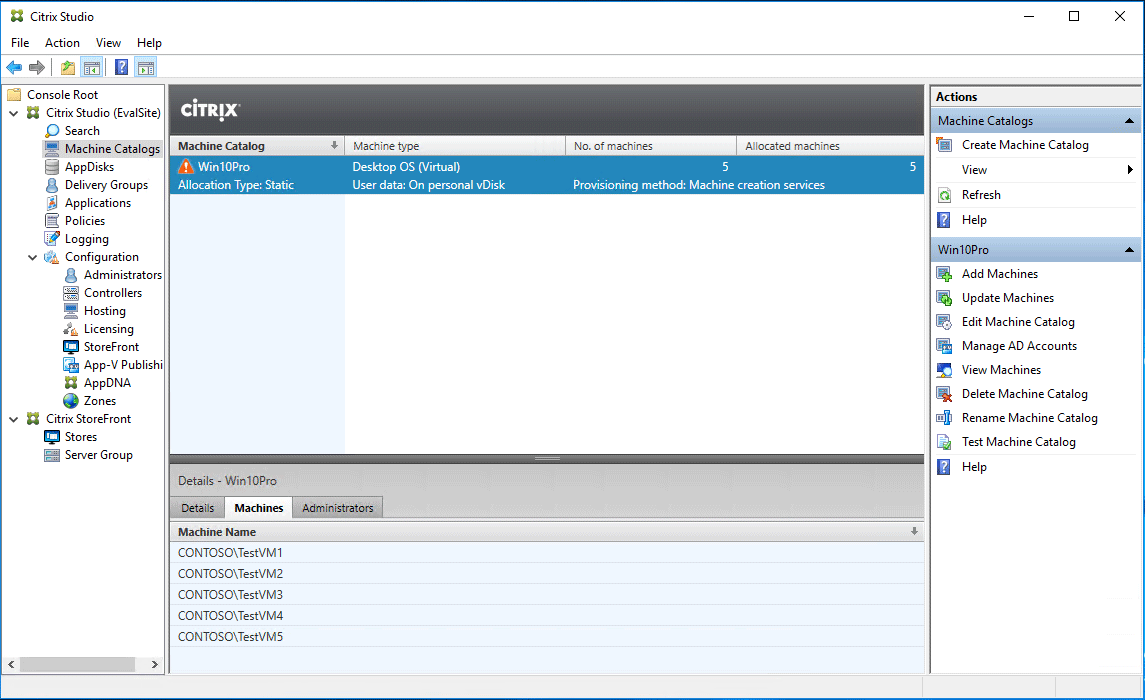This screenshot has height=700, width=1145.
Task: Click the Refresh icon in Actions pane
Action: [944, 195]
